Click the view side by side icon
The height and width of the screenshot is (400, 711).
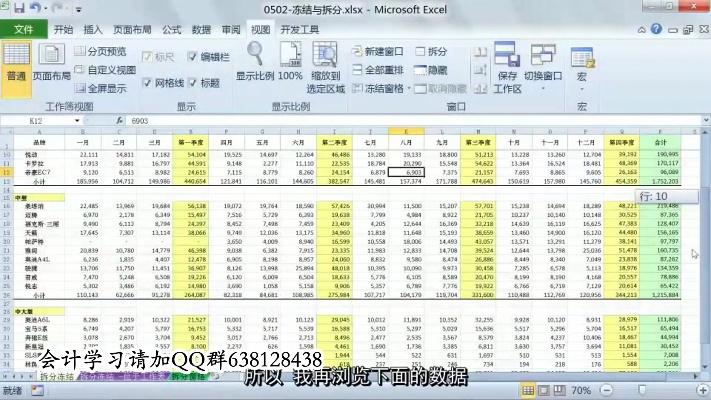(480, 52)
